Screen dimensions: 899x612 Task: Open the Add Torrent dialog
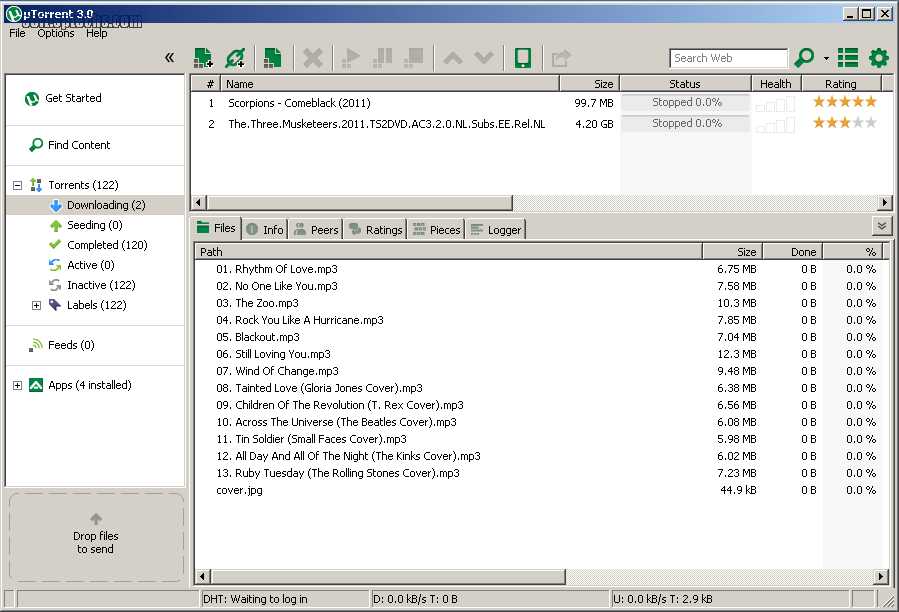coord(201,58)
